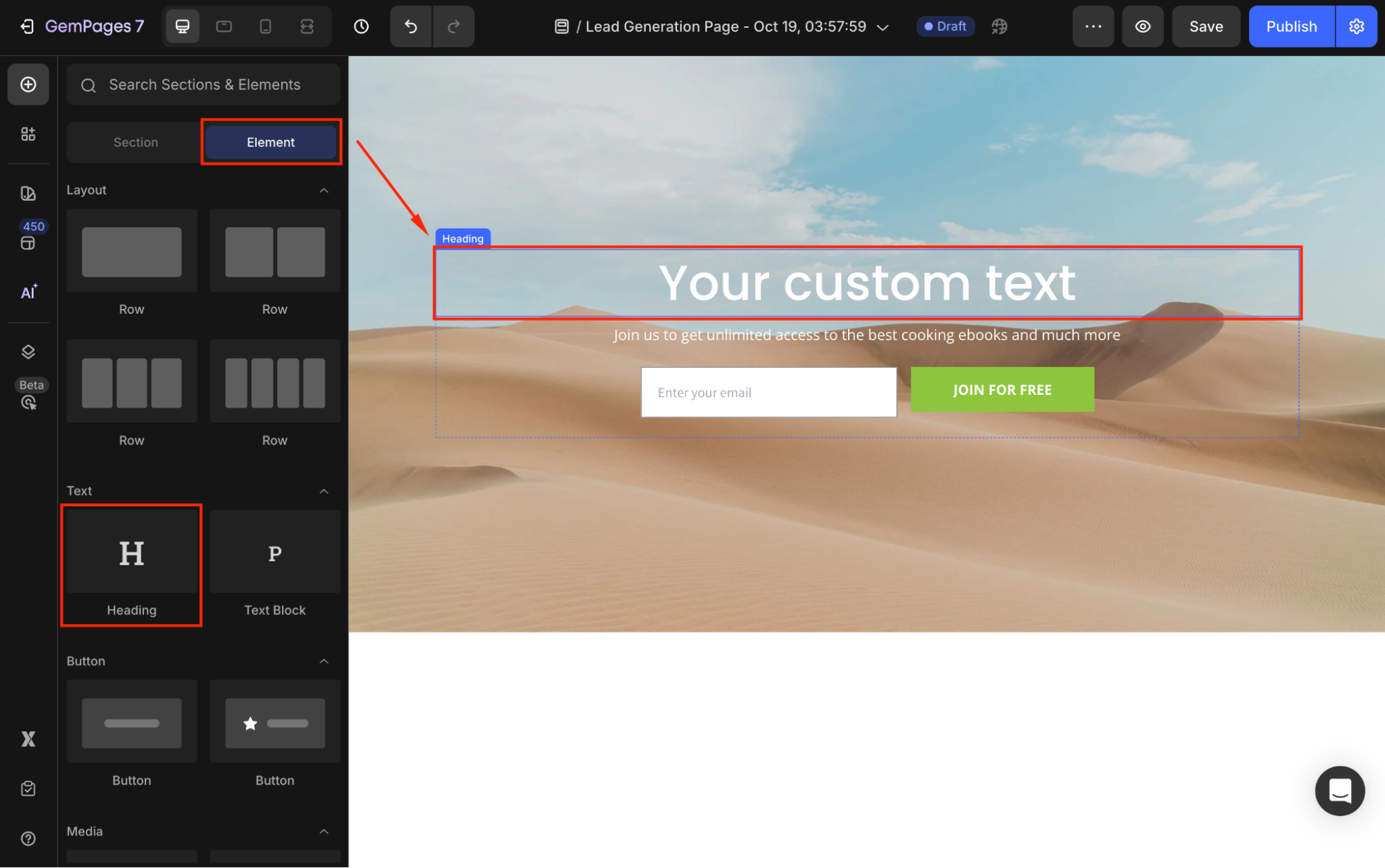Switch to the Section tab
The width and height of the screenshot is (1385, 868).
coord(136,142)
